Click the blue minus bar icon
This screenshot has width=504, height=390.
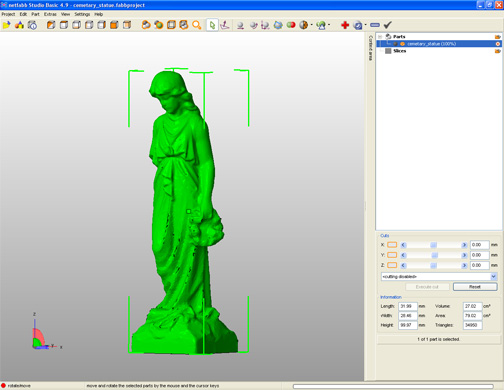click(x=375, y=25)
